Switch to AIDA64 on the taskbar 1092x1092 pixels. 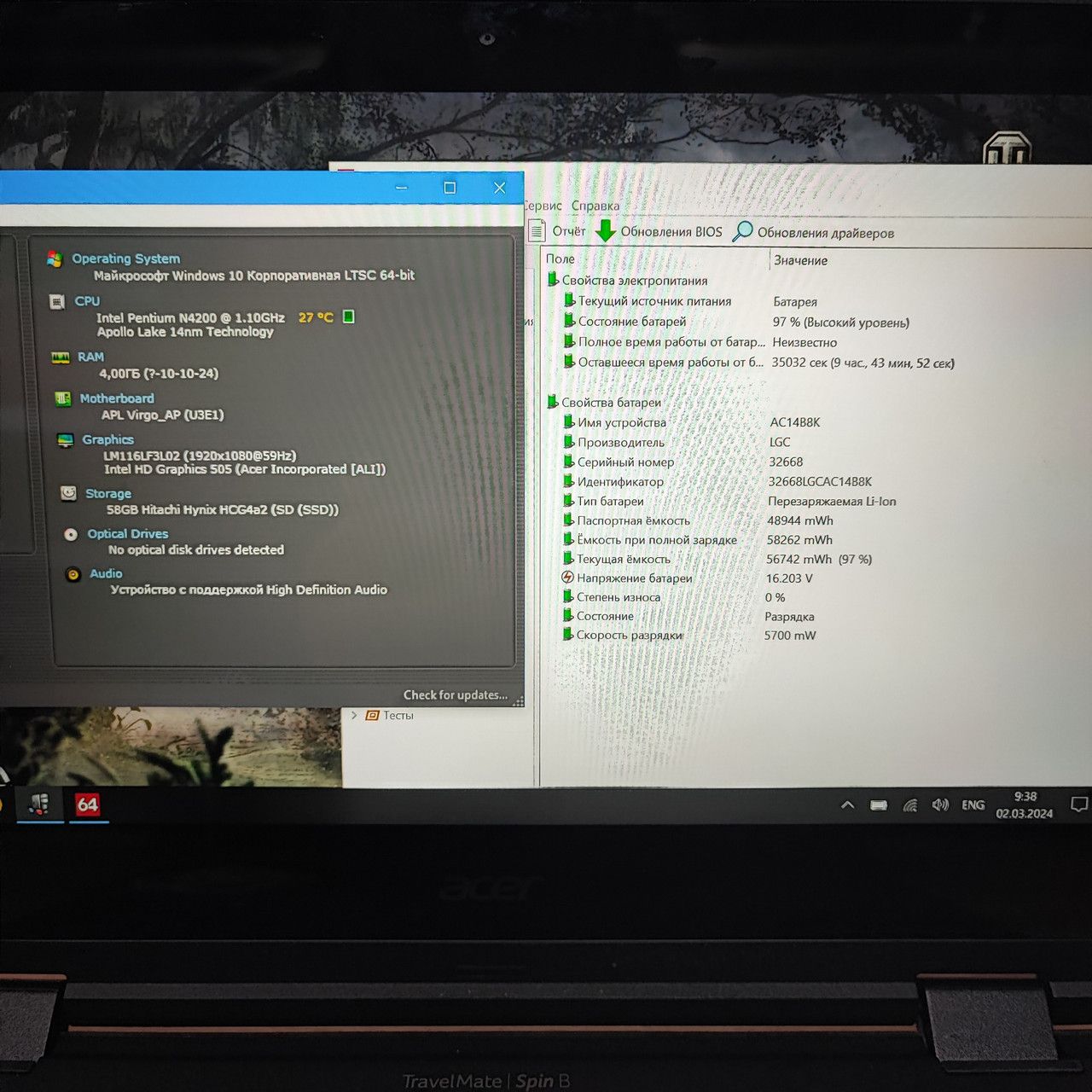pos(88,804)
